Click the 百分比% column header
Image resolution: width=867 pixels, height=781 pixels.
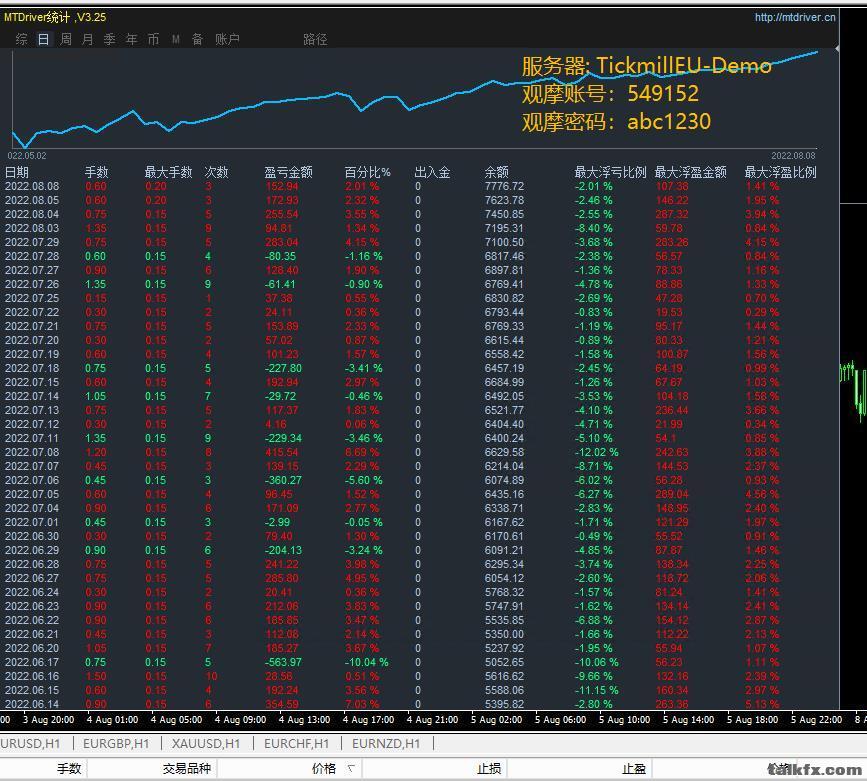pos(368,172)
